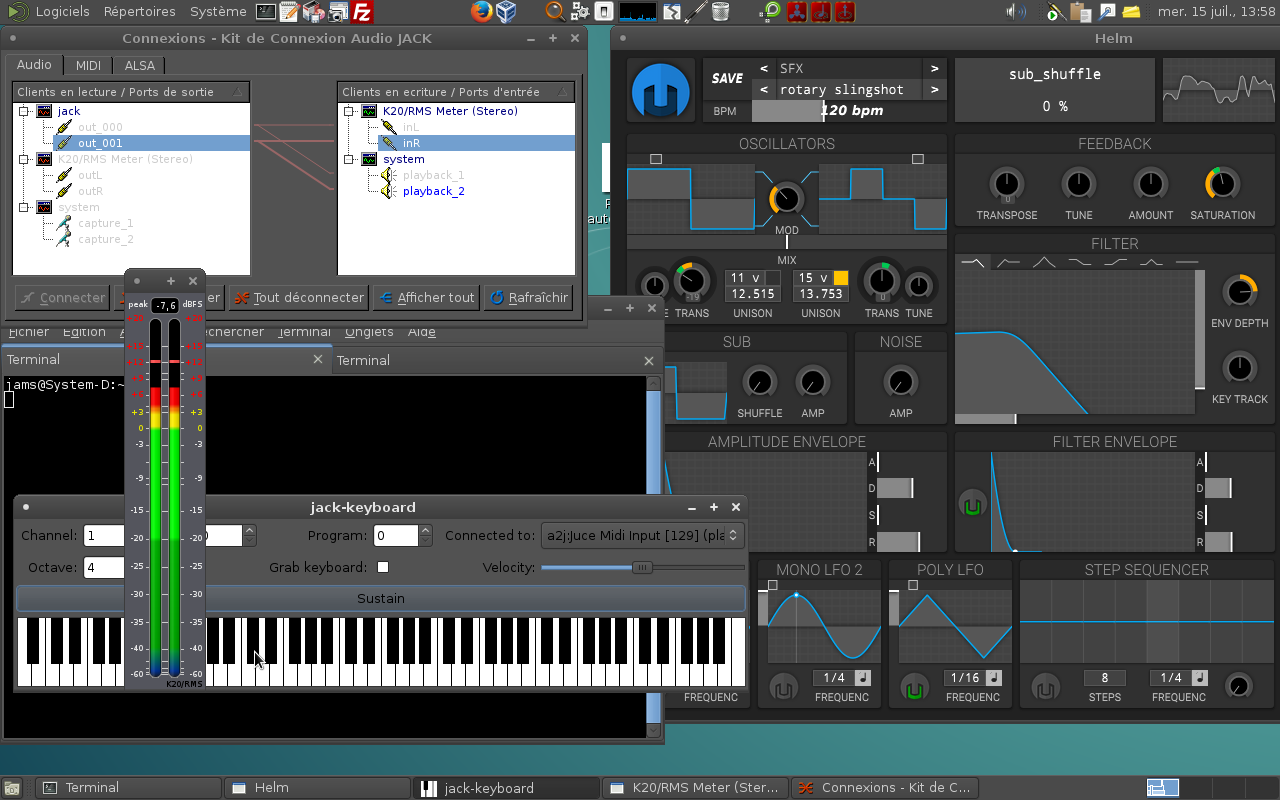The height and width of the screenshot is (800, 1280).
Task: Click the Rafraîchir button
Action: click(528, 297)
